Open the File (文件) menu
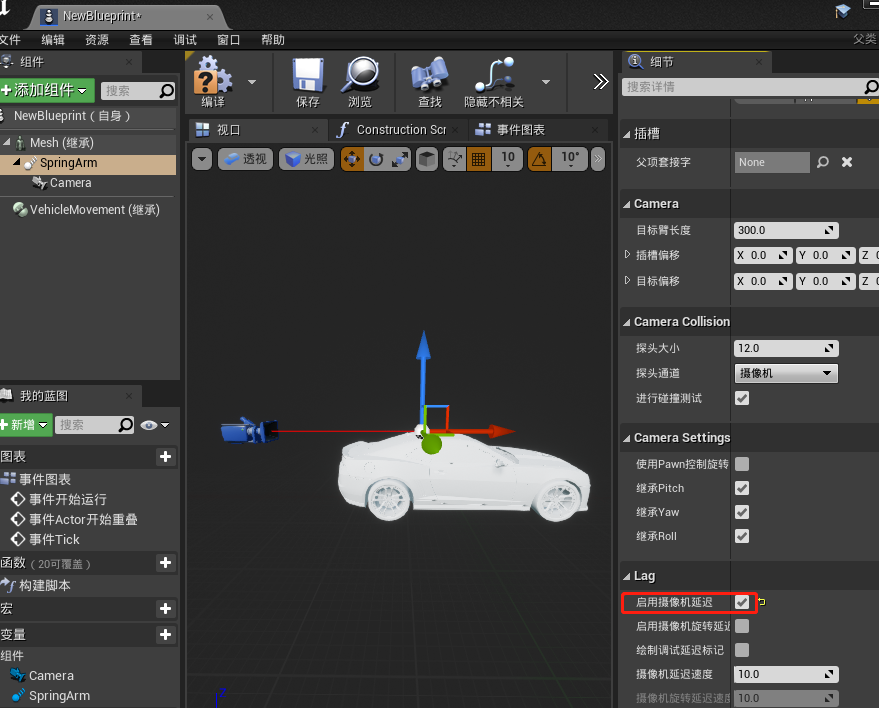The image size is (879, 708). tap(10, 40)
